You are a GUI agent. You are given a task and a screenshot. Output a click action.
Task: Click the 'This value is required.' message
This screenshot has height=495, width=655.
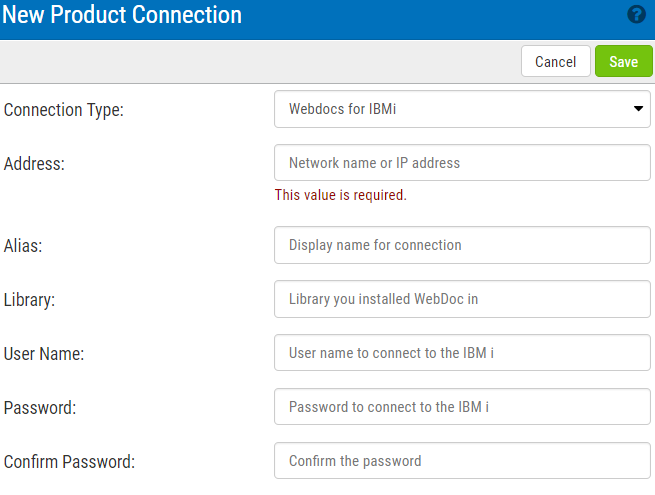point(340,195)
